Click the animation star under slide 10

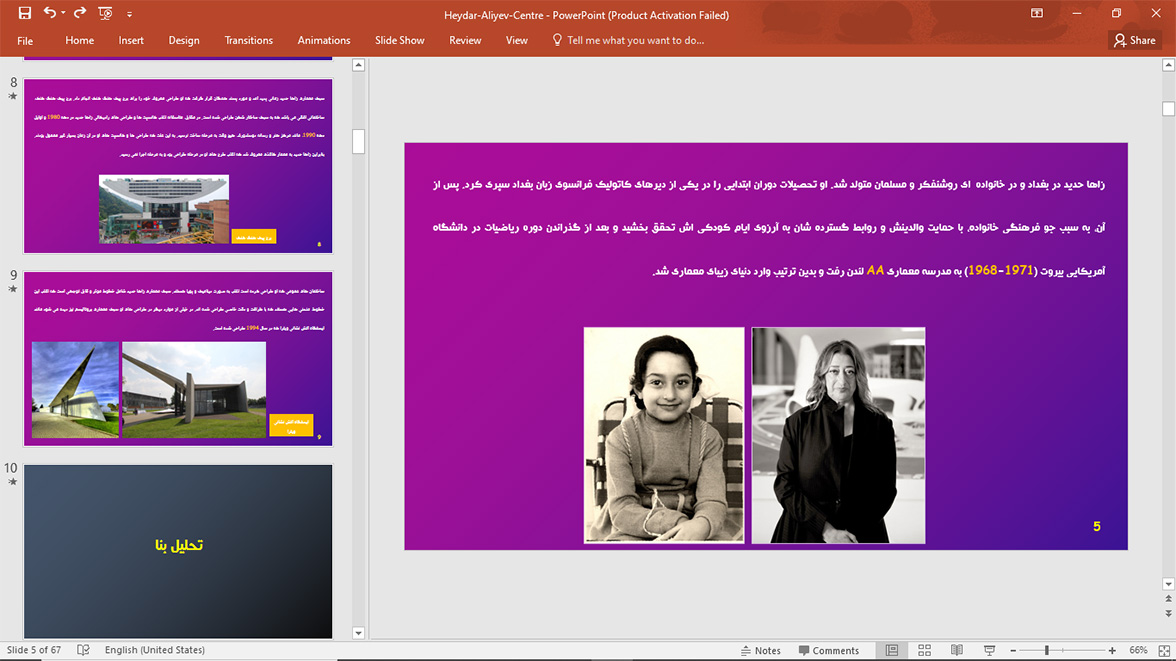coord(12,482)
